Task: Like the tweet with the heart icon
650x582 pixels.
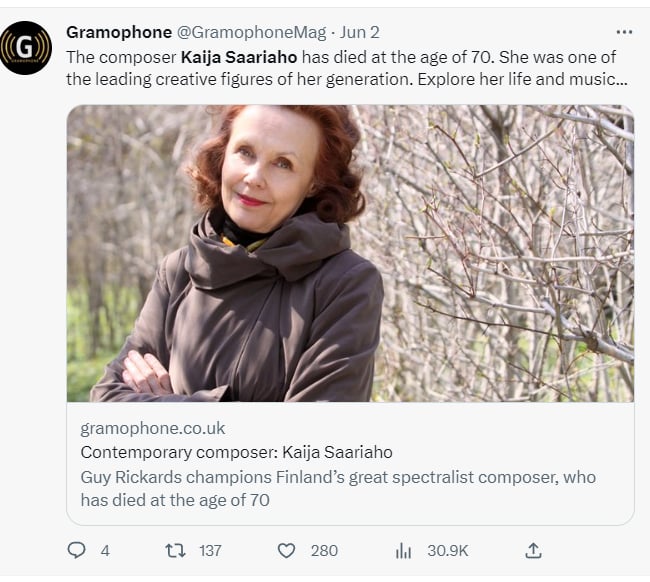Action: click(x=286, y=550)
